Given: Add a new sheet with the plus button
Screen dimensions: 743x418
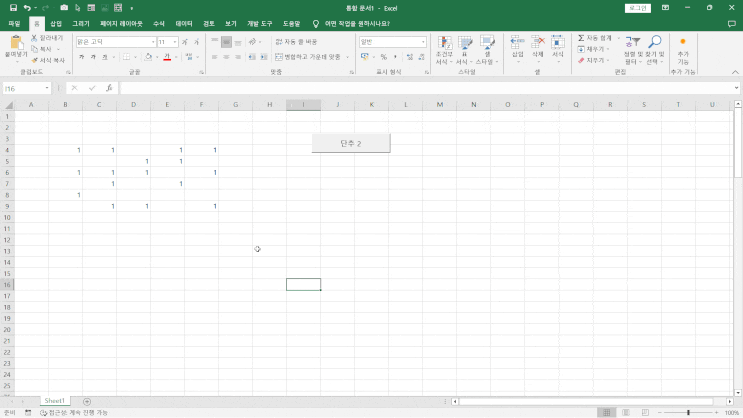Looking at the screenshot, I should (x=87, y=401).
